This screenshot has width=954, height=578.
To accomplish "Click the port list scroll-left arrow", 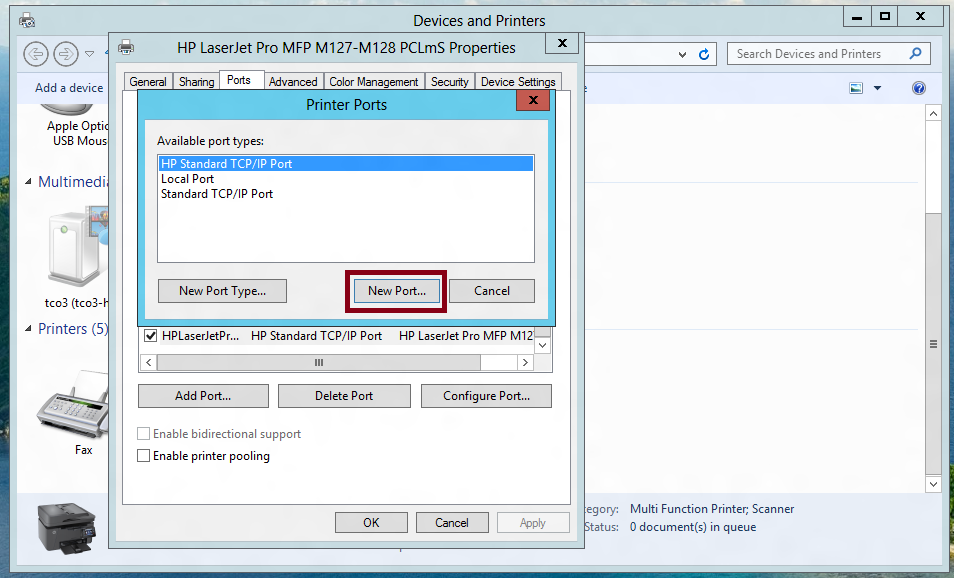I will [x=148, y=363].
